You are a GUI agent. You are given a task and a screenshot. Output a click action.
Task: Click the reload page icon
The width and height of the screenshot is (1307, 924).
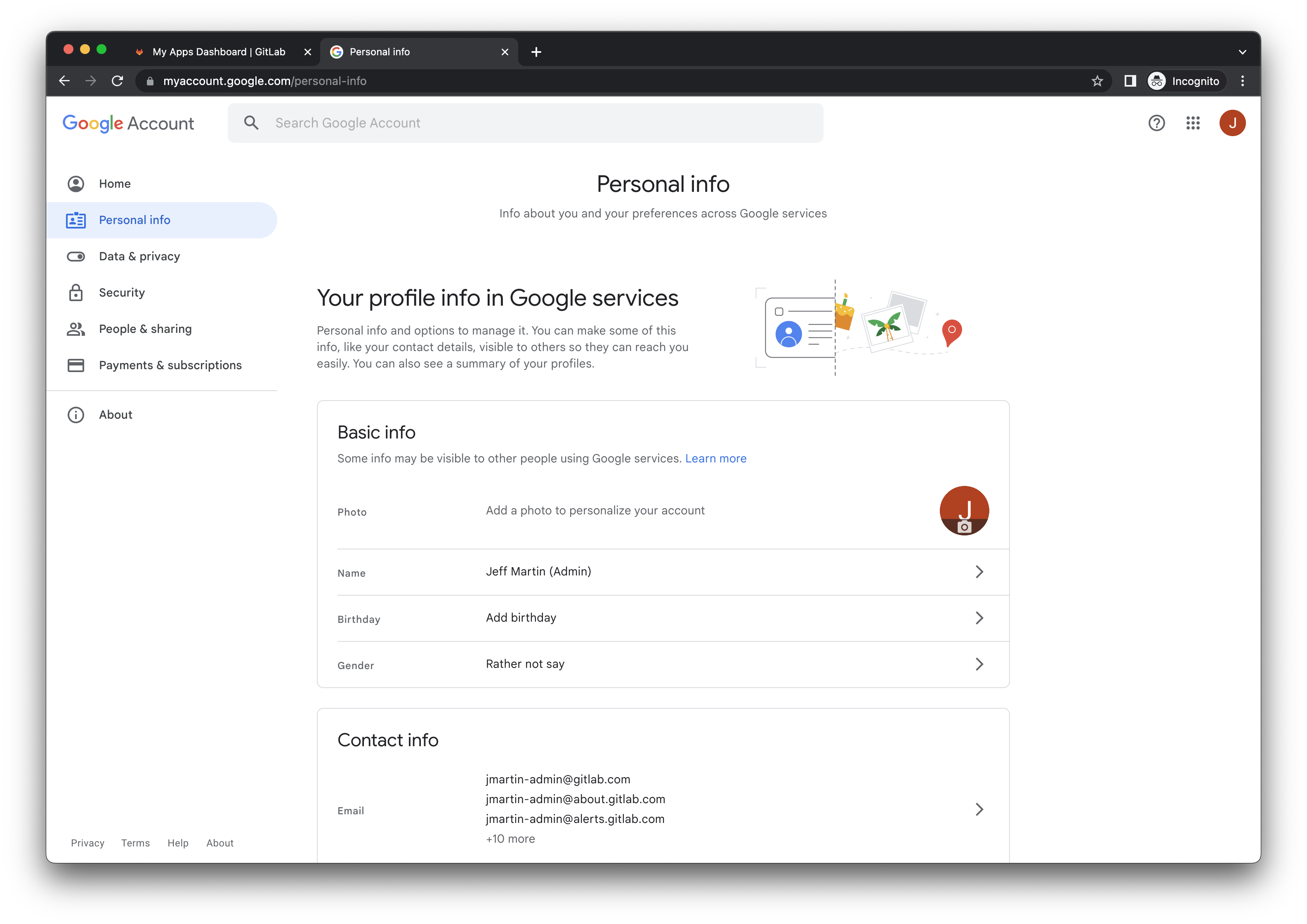117,81
